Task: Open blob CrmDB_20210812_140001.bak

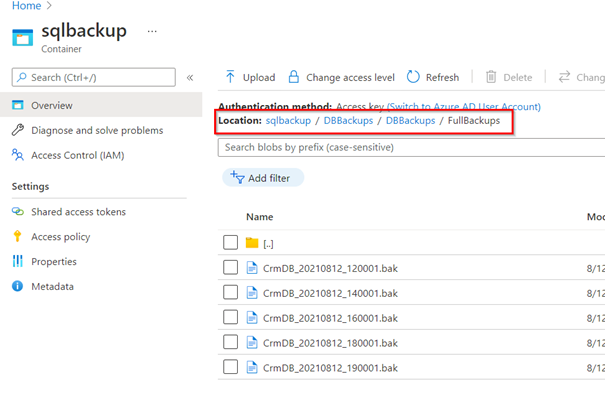Action: point(330,293)
